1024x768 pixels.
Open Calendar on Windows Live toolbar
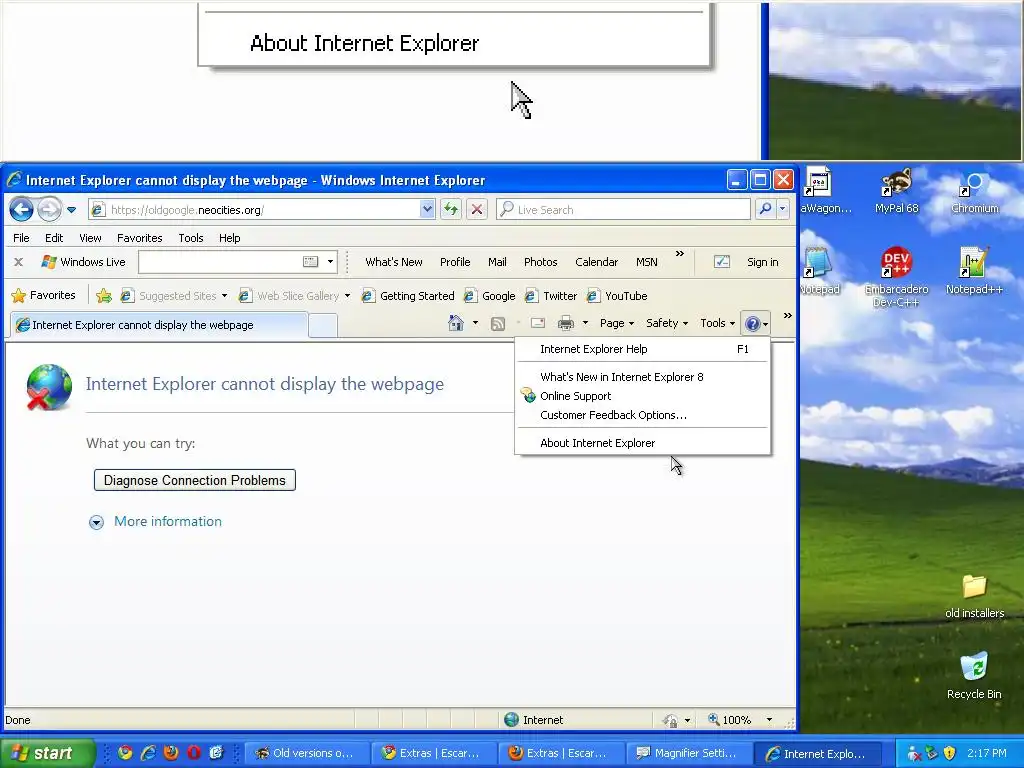click(x=596, y=262)
